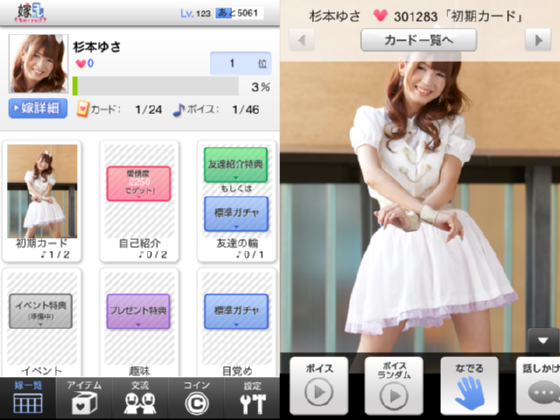
Task: Click the カード一覧へ button
Action: 419,40
